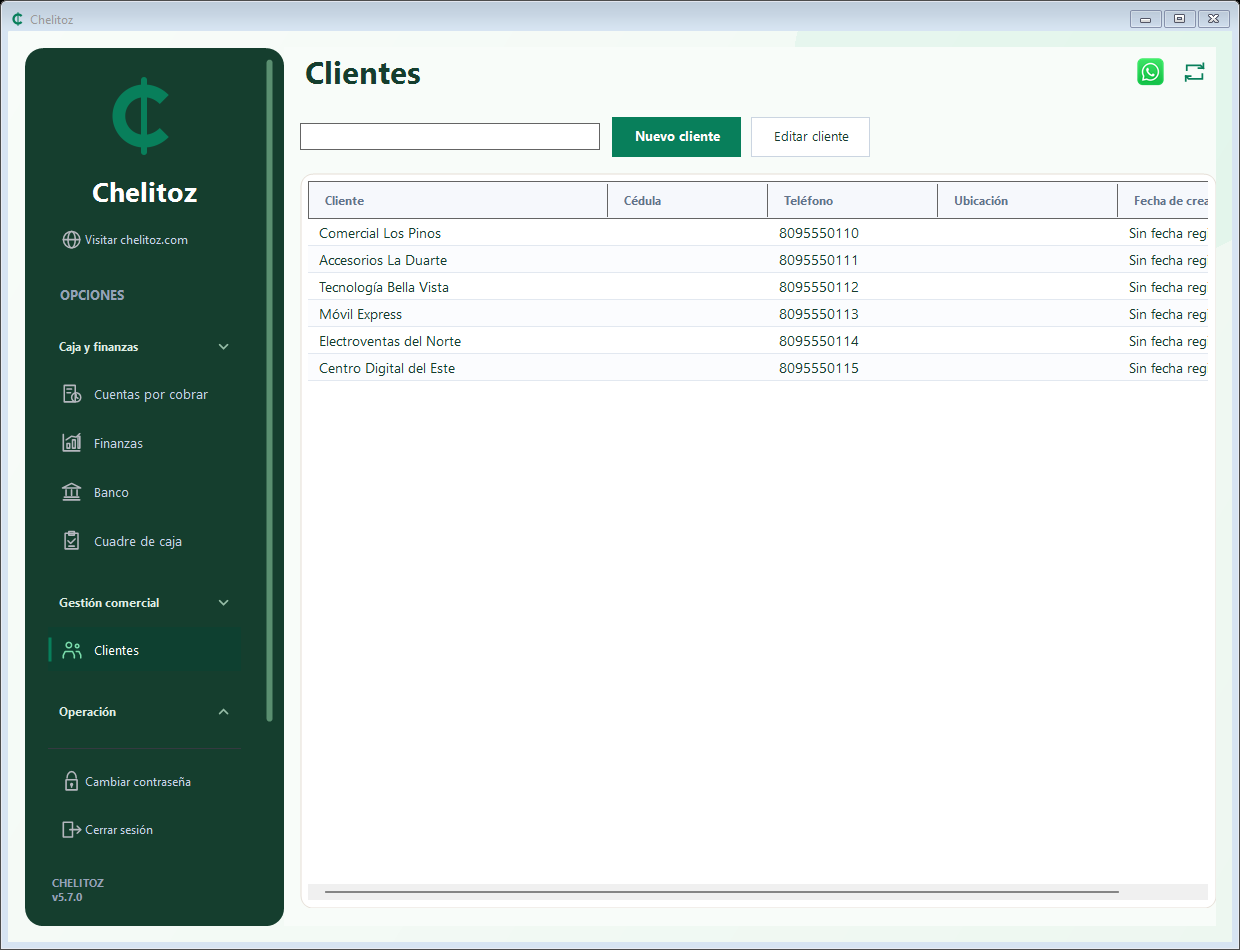
Task: Click the Clientes people icon
Action: click(x=72, y=650)
